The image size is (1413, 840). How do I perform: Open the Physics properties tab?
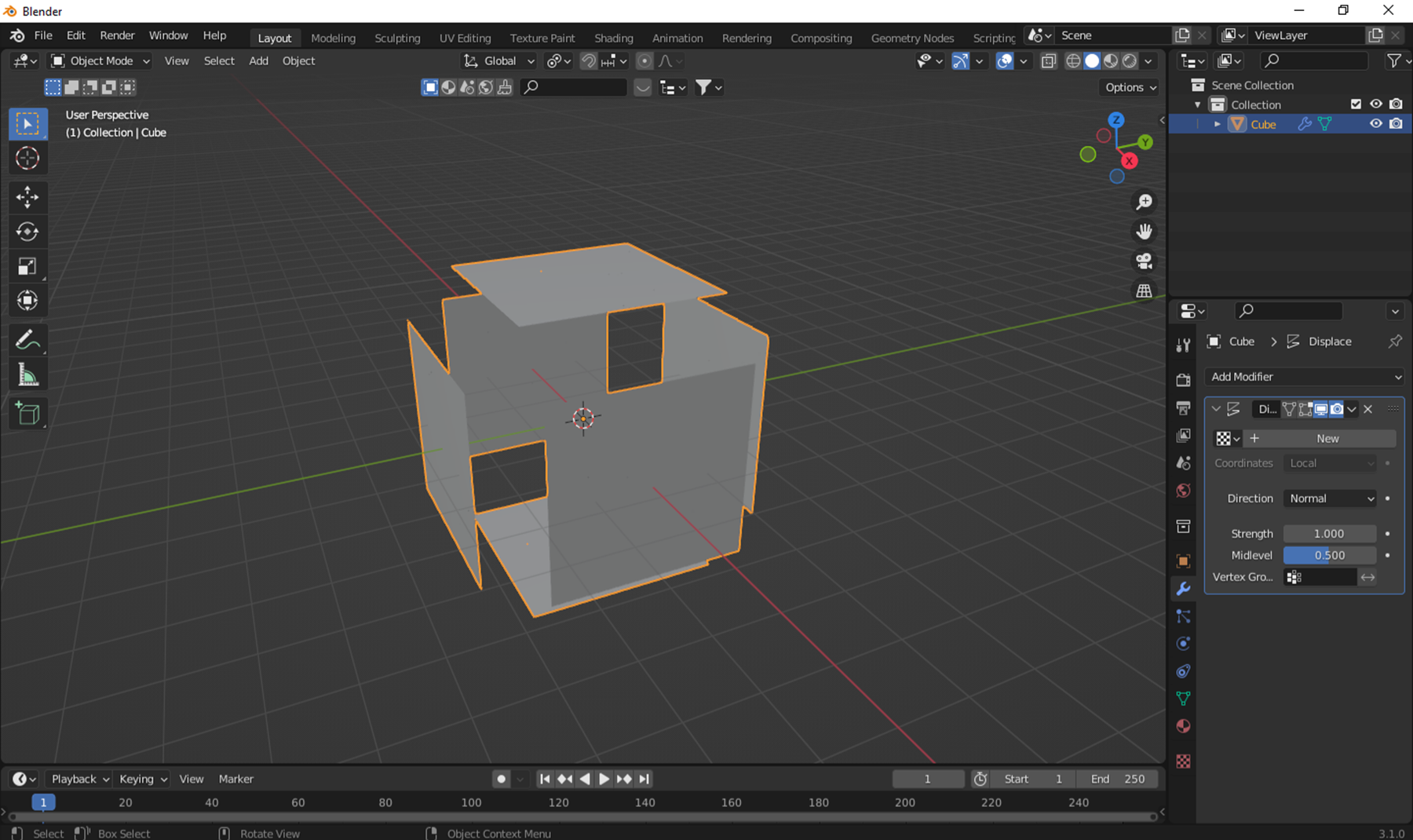(1183, 644)
